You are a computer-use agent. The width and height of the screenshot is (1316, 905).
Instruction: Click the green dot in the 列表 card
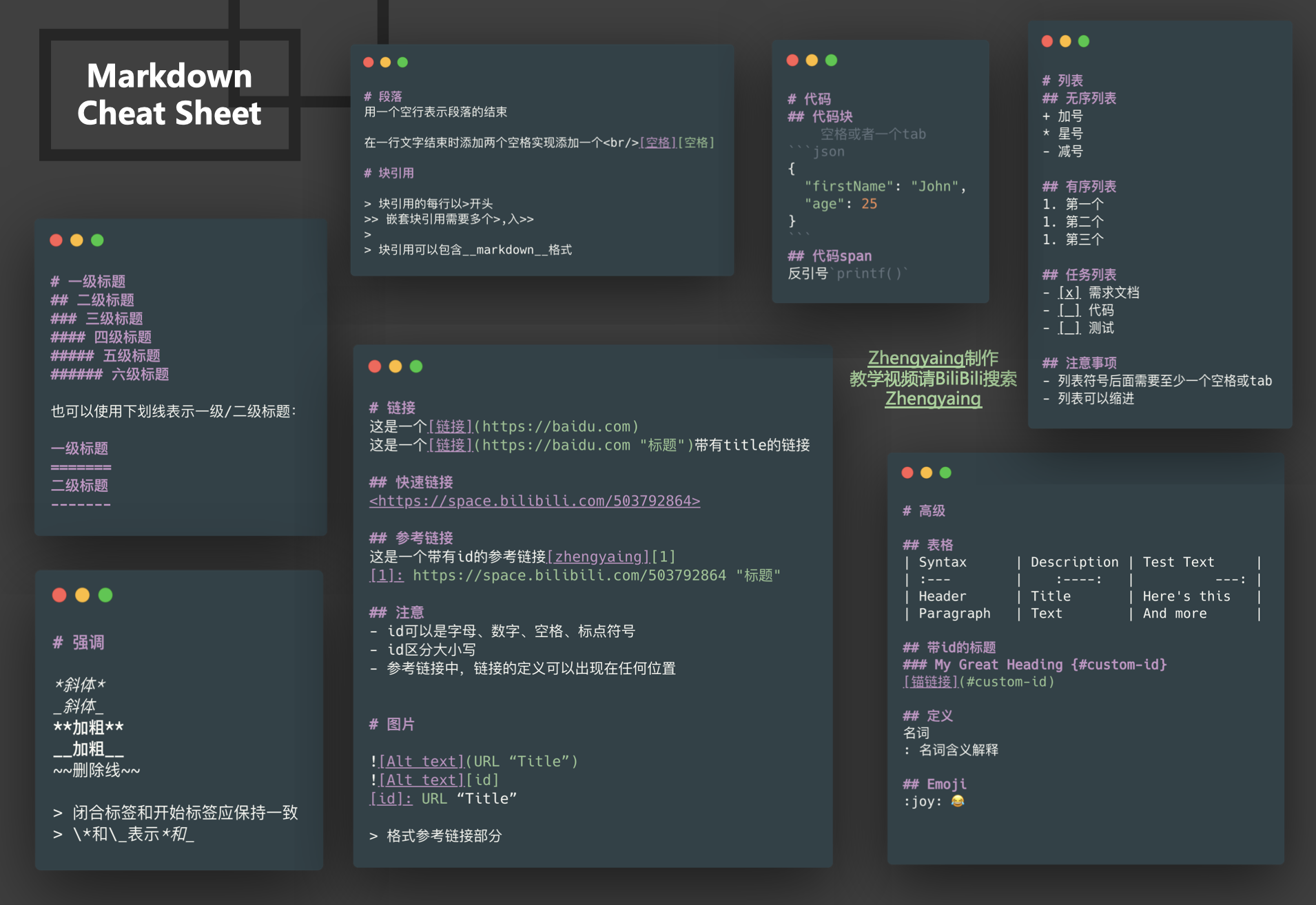1084,41
